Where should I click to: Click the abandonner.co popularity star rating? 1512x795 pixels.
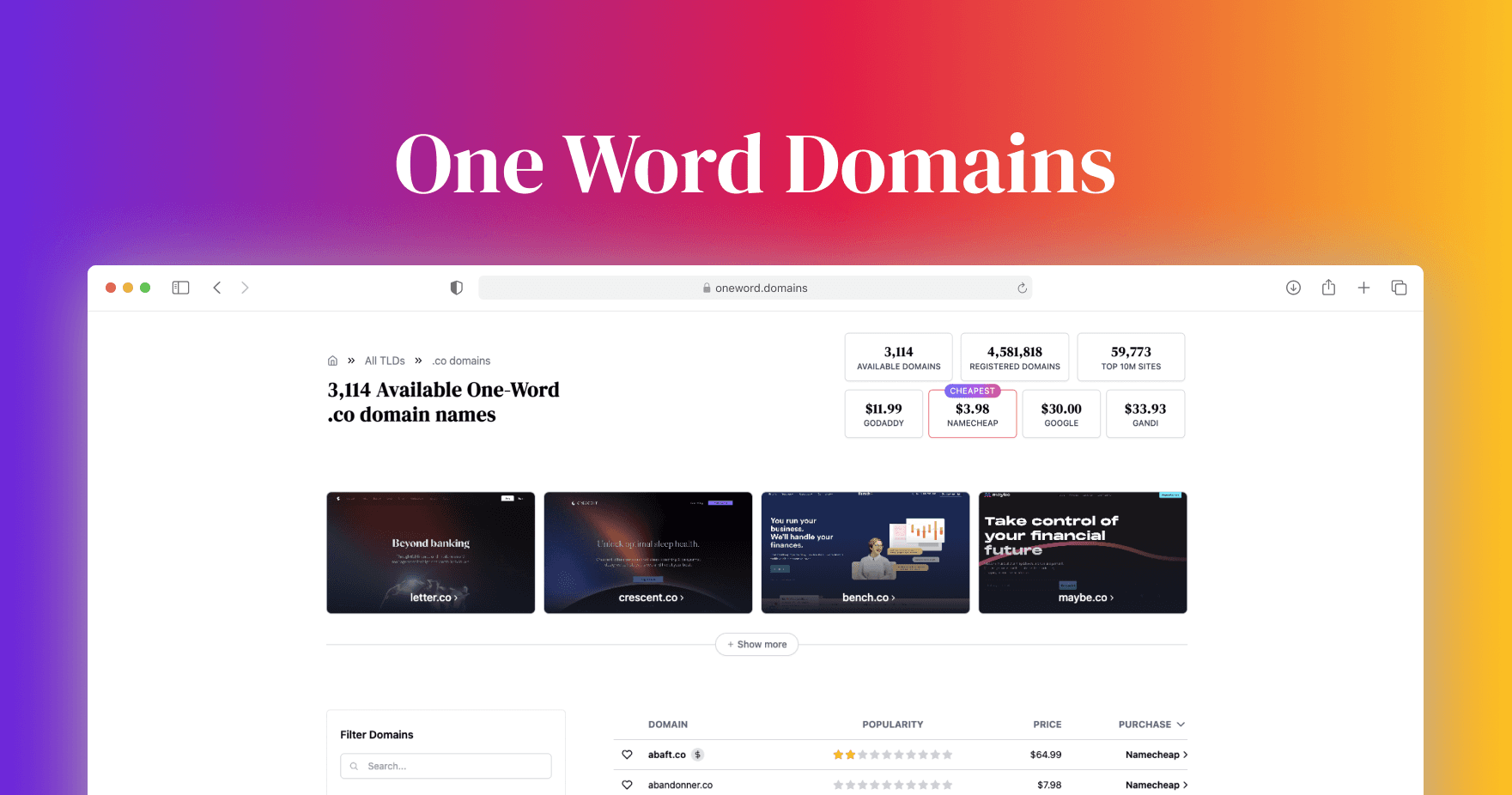(893, 785)
